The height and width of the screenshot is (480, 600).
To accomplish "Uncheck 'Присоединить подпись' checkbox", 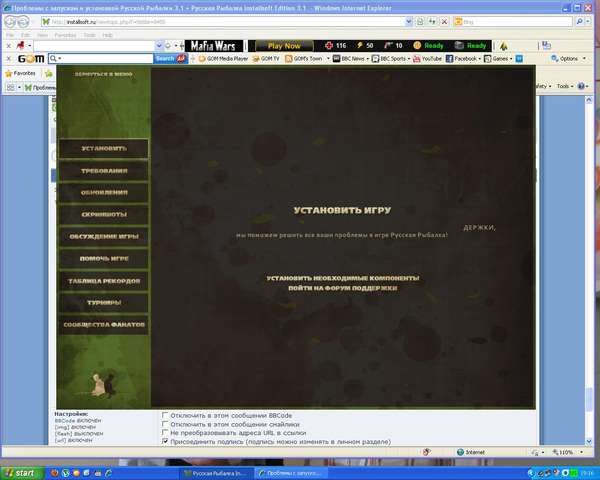I will coord(166,441).
